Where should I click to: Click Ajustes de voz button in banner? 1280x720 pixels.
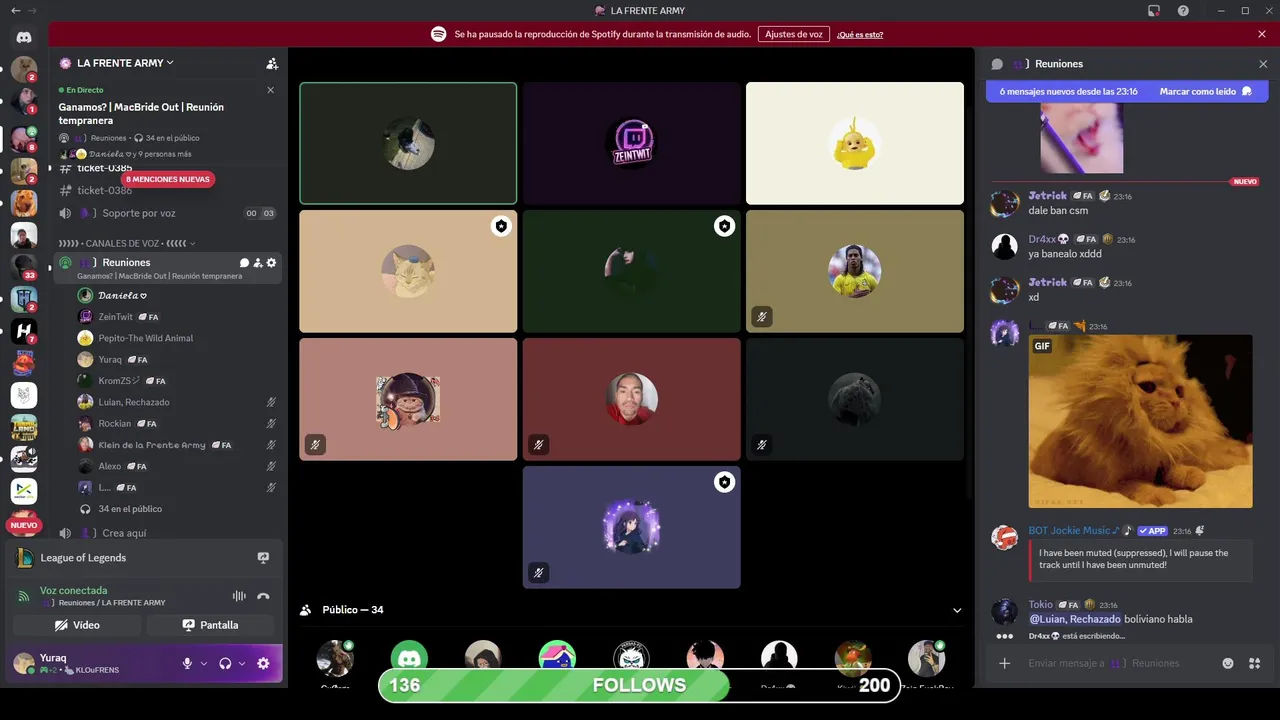pos(794,34)
